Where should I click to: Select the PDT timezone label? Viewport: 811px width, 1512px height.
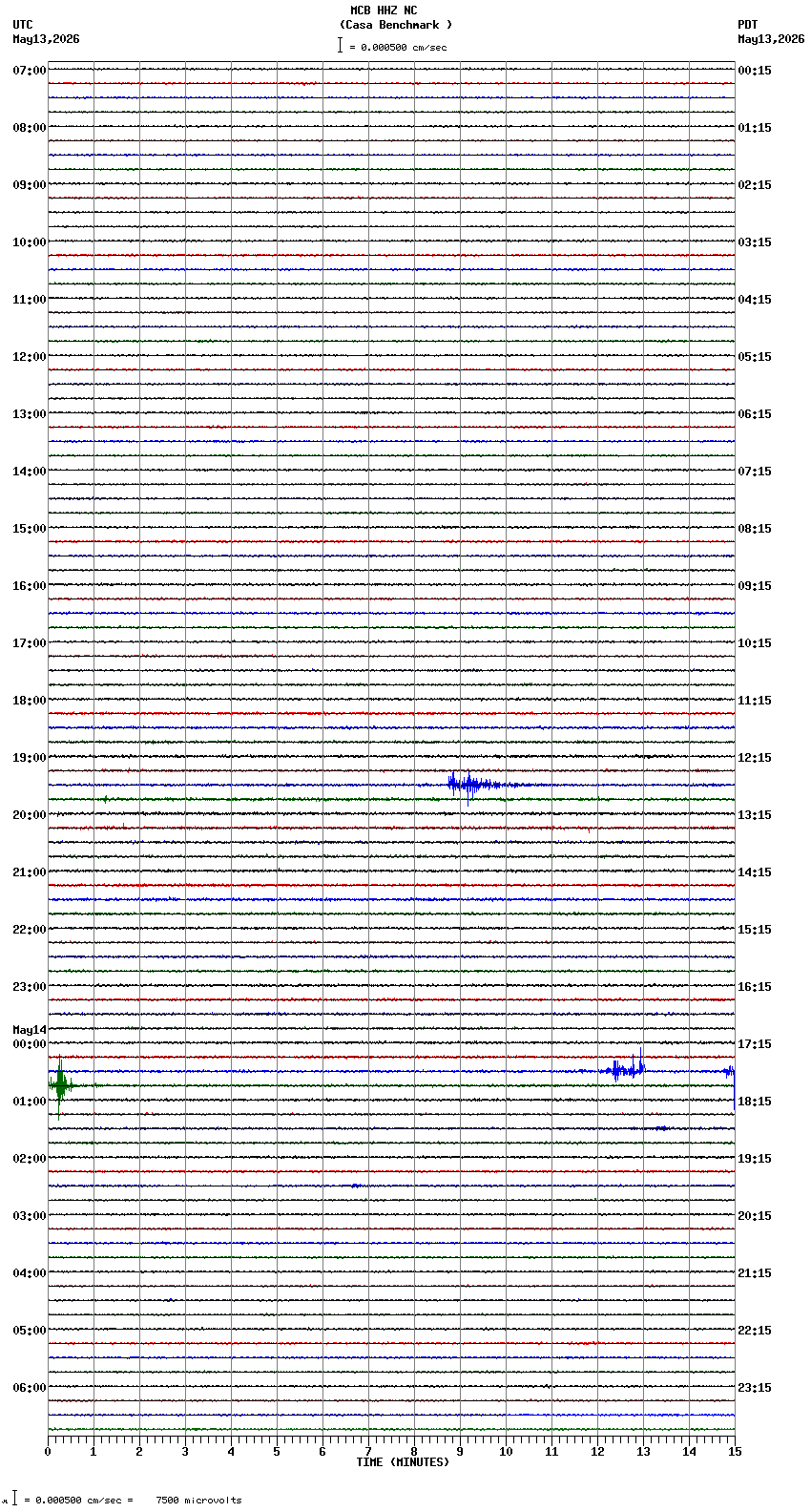(748, 25)
